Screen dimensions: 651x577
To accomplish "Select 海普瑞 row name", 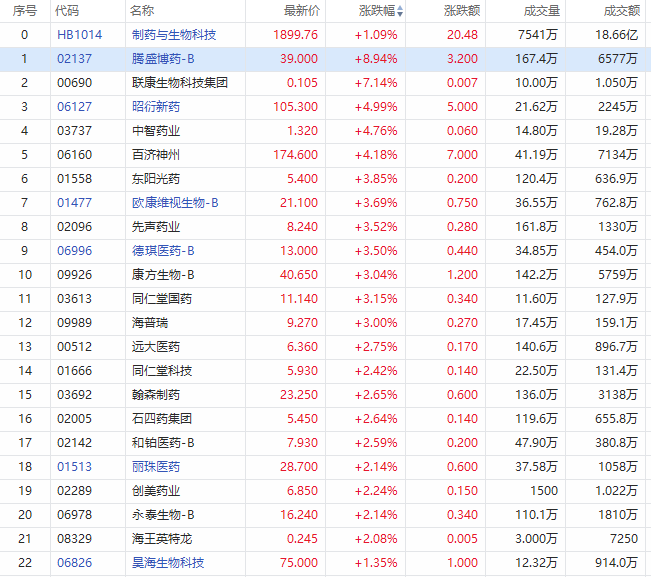I will [x=150, y=323].
